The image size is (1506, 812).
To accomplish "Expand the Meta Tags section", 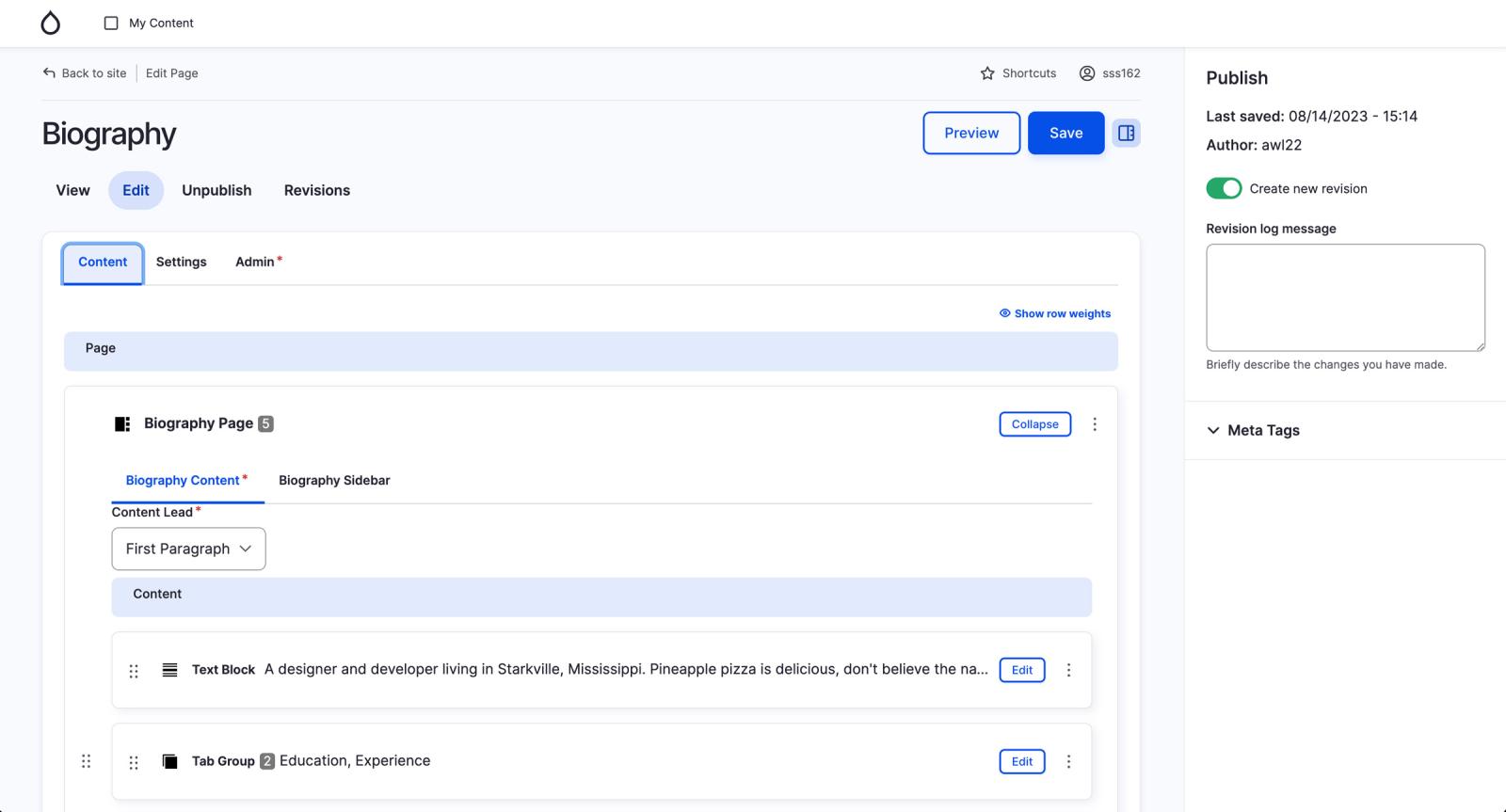I will [x=1253, y=430].
